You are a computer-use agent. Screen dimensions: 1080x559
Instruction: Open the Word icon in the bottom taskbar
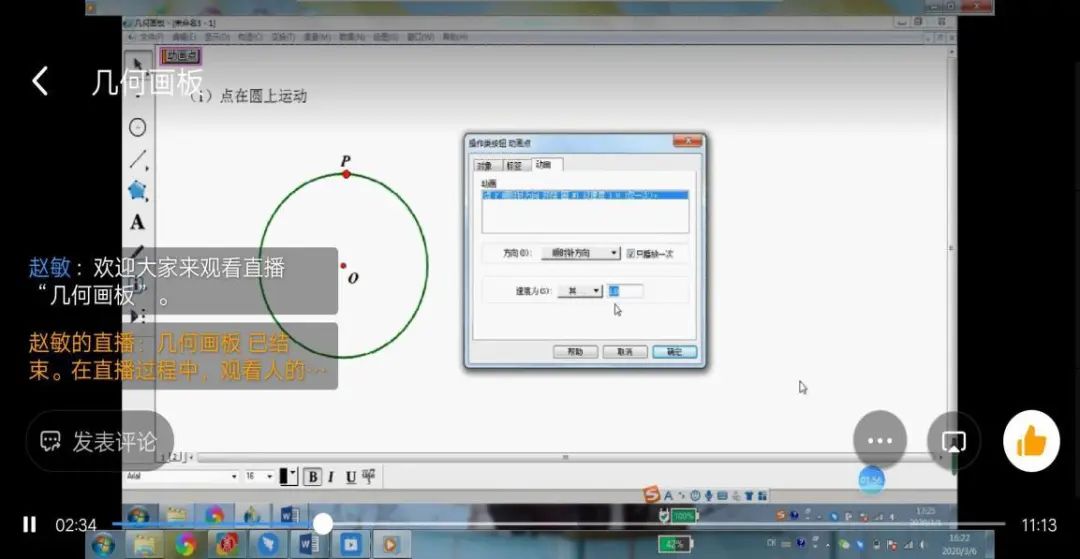[x=309, y=545]
